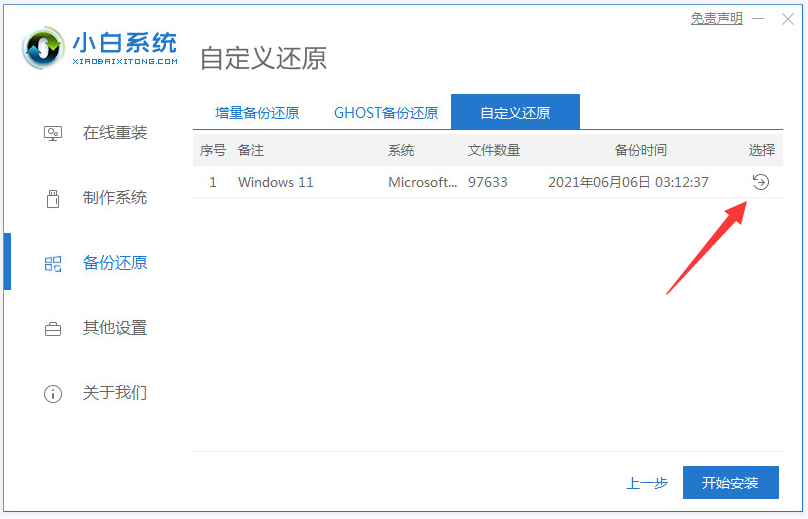Select the Windows 11 backup row name

(279, 182)
